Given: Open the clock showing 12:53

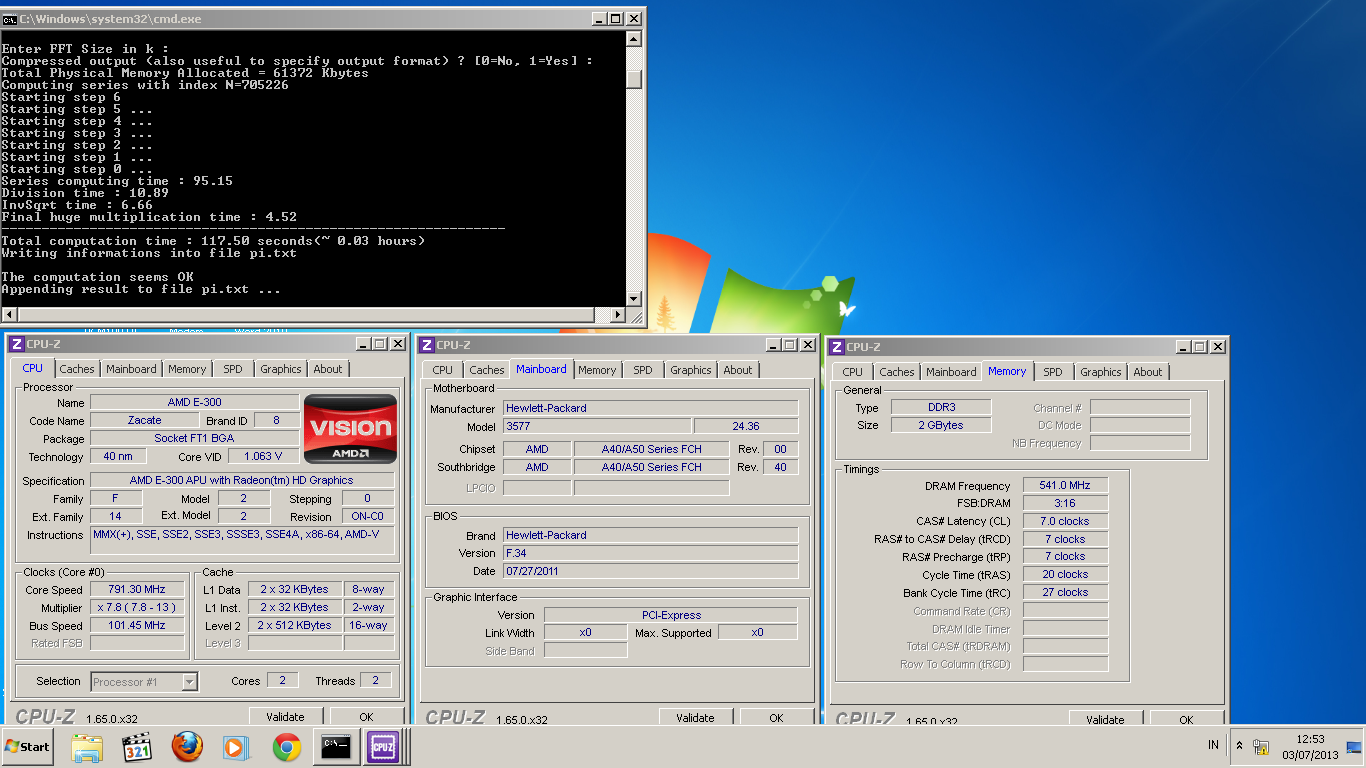Looking at the screenshot, I should click(x=1309, y=746).
